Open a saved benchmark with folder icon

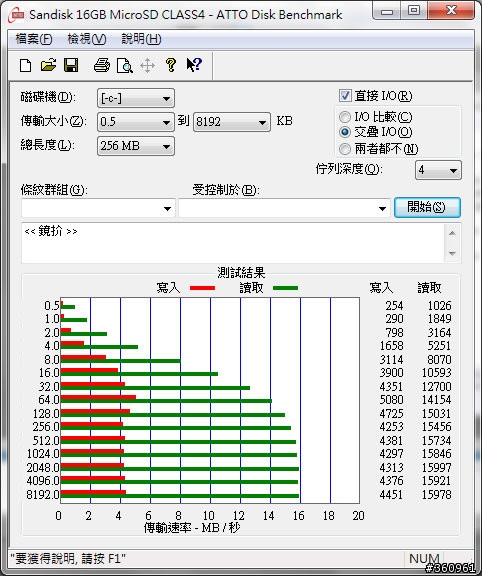[x=48, y=65]
